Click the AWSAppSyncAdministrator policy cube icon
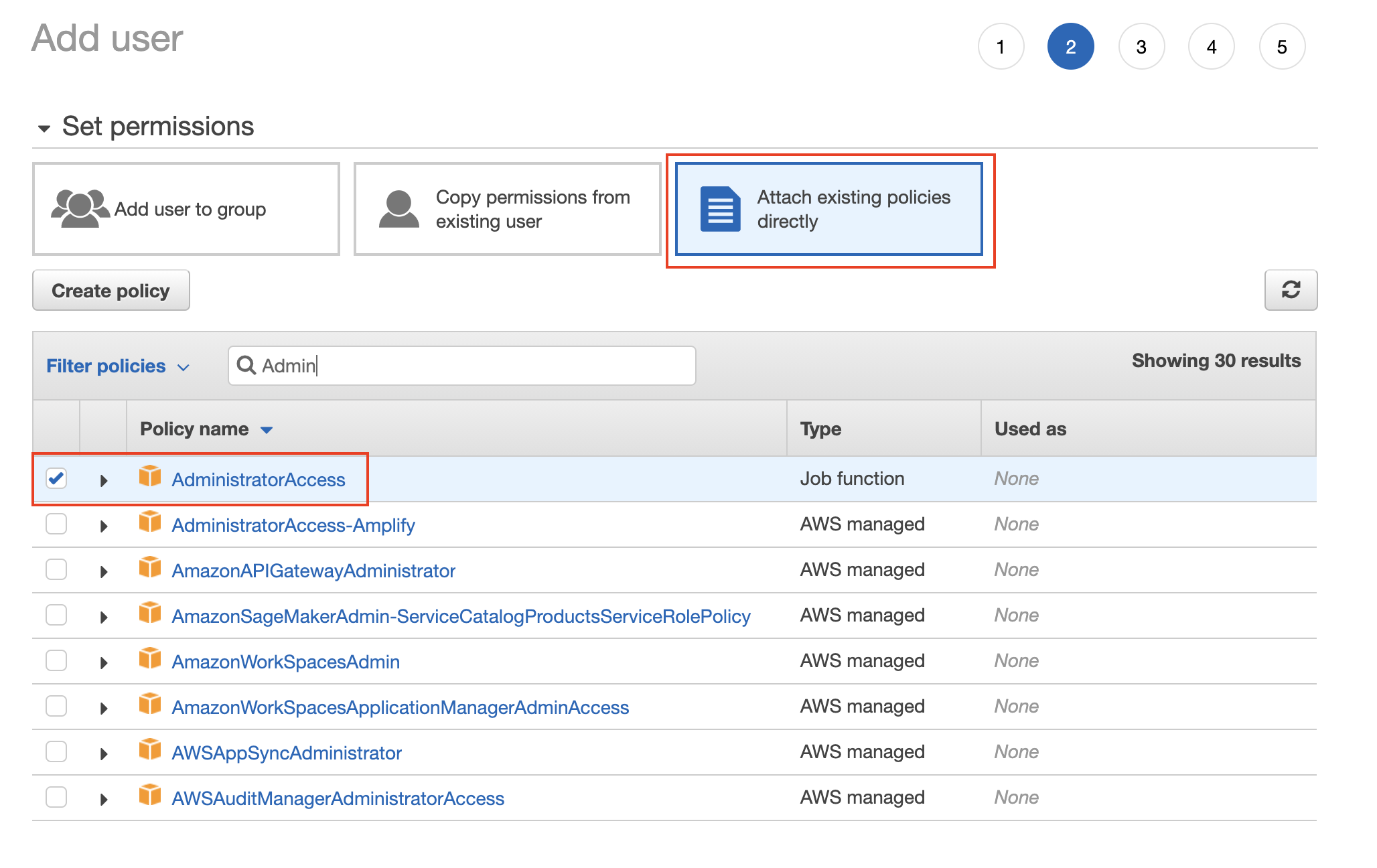Screen dimensions: 1377x868 pos(150,750)
